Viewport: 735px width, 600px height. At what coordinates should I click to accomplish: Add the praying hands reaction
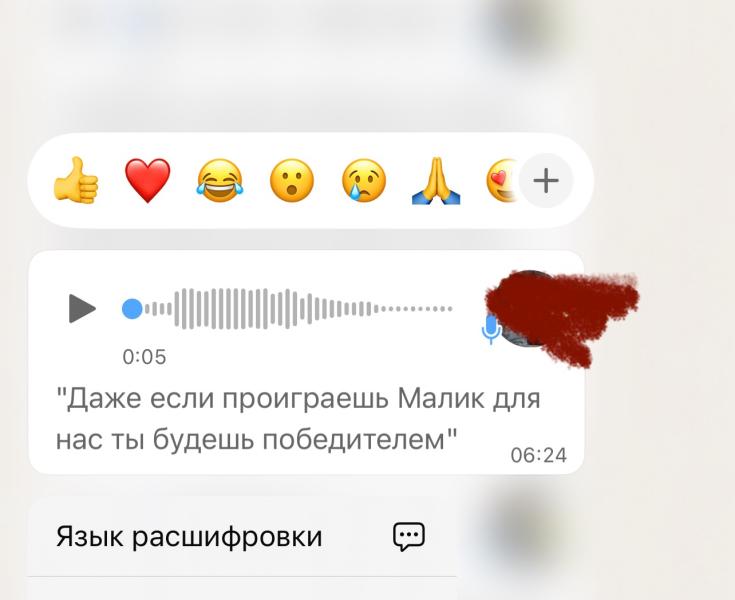click(436, 180)
